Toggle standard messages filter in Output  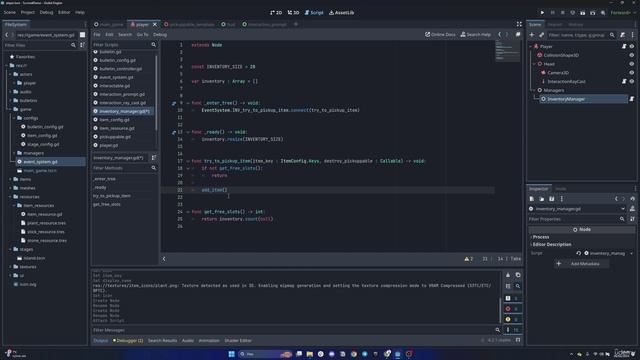point(512,298)
